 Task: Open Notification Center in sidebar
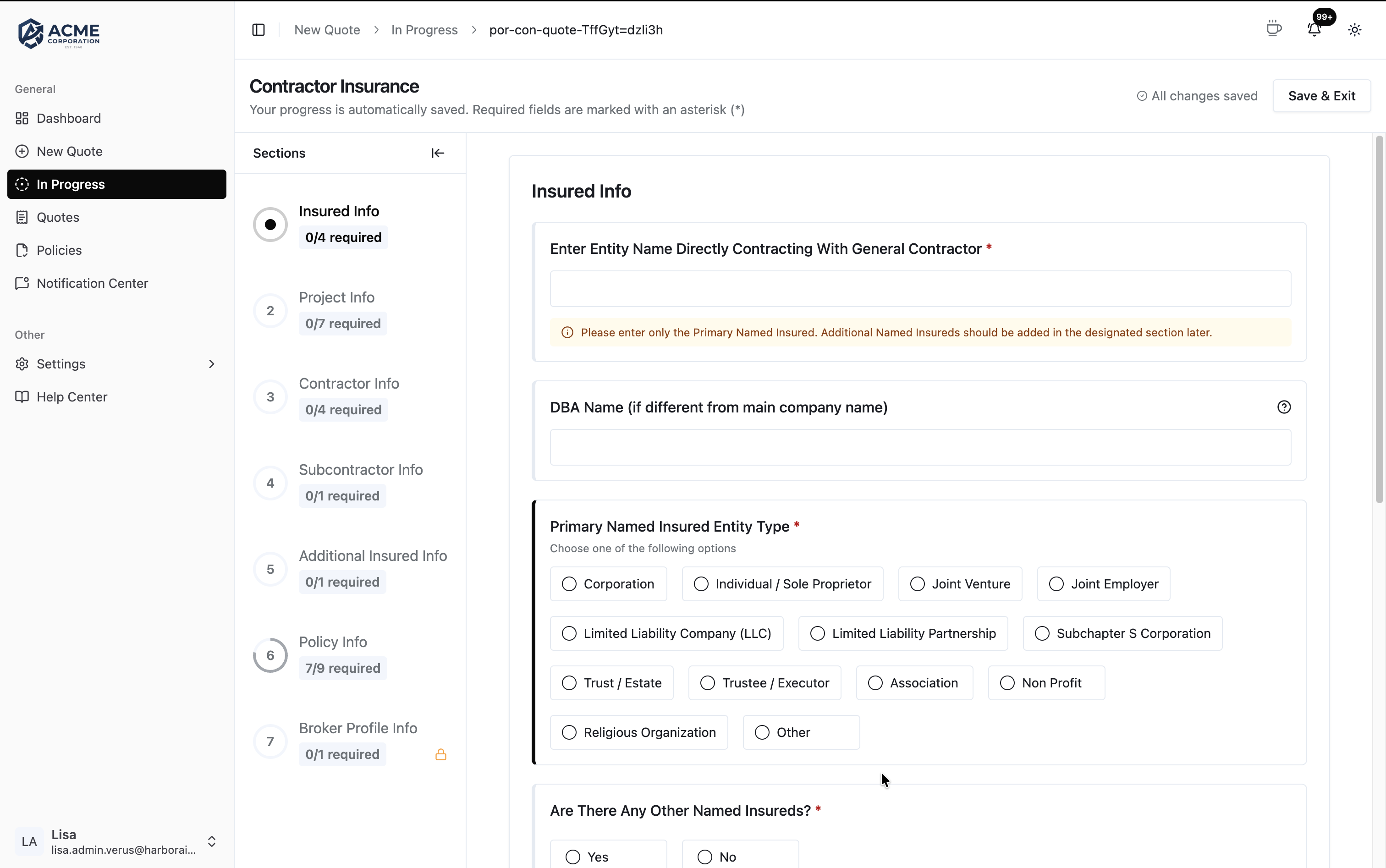[x=116, y=283]
